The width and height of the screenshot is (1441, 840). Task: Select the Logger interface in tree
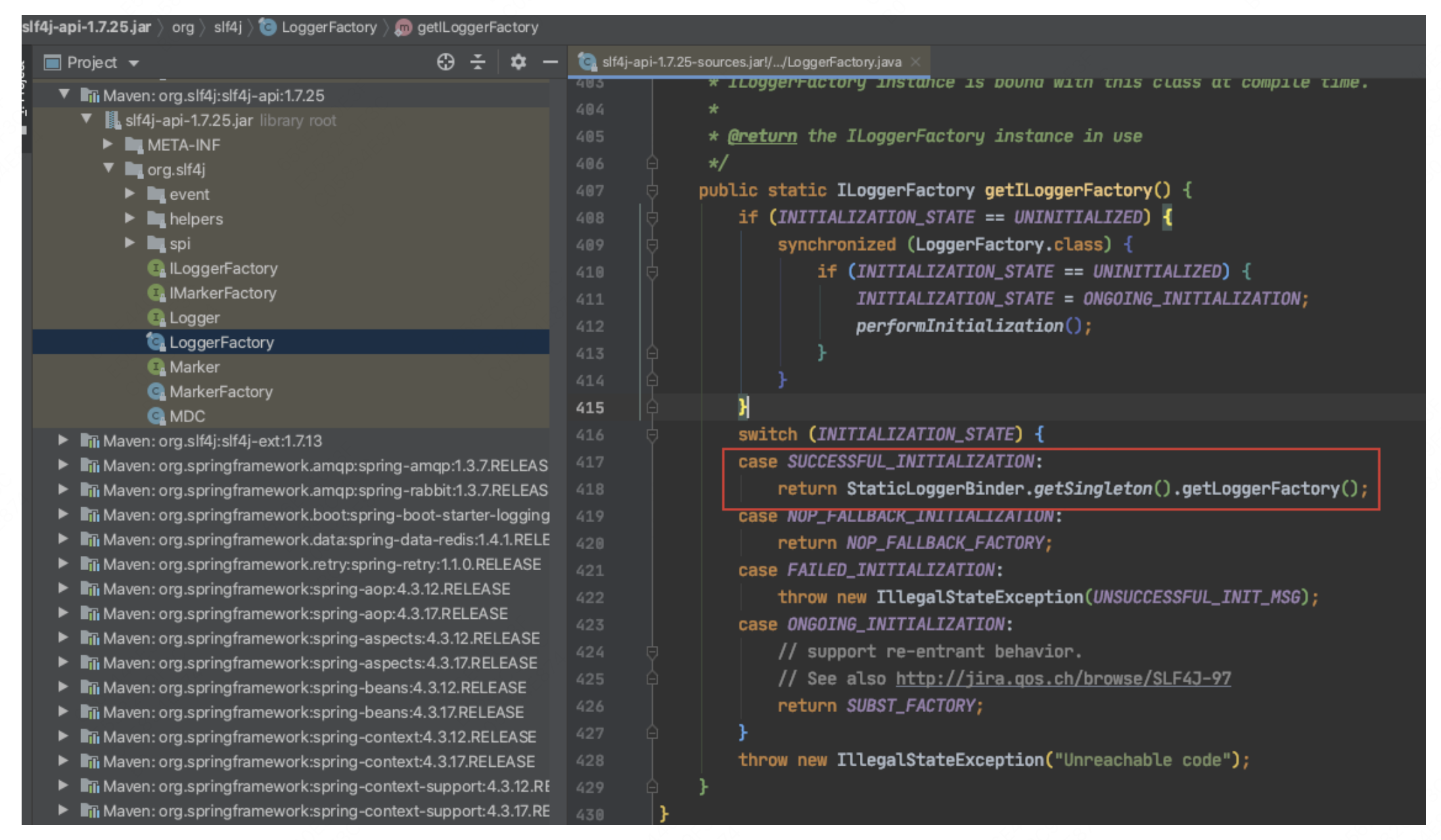point(194,318)
